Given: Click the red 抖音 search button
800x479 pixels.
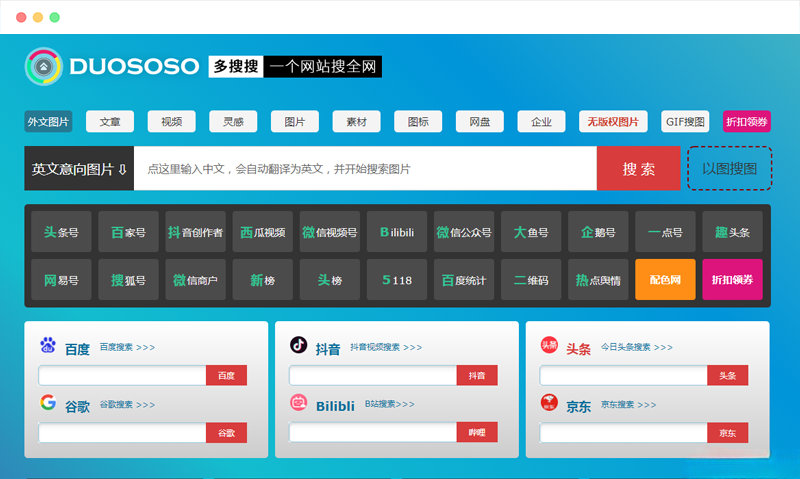Looking at the screenshot, I should 477,375.
